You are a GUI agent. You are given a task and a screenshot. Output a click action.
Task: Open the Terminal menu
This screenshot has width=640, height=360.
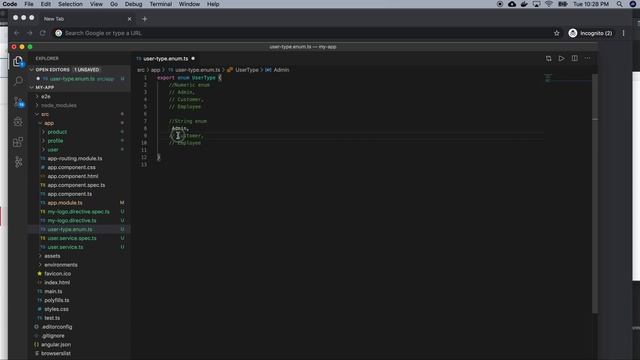click(160, 4)
